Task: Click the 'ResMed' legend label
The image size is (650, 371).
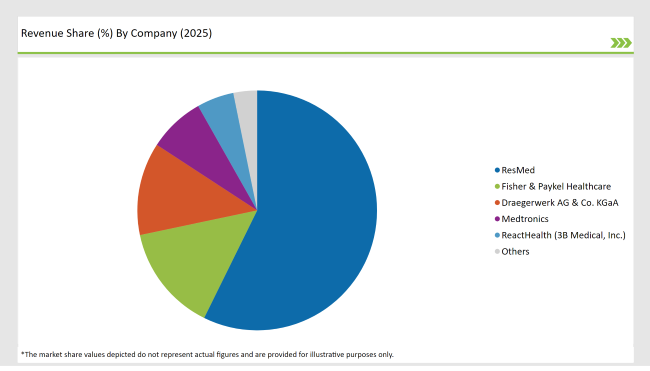Action: tap(518, 170)
